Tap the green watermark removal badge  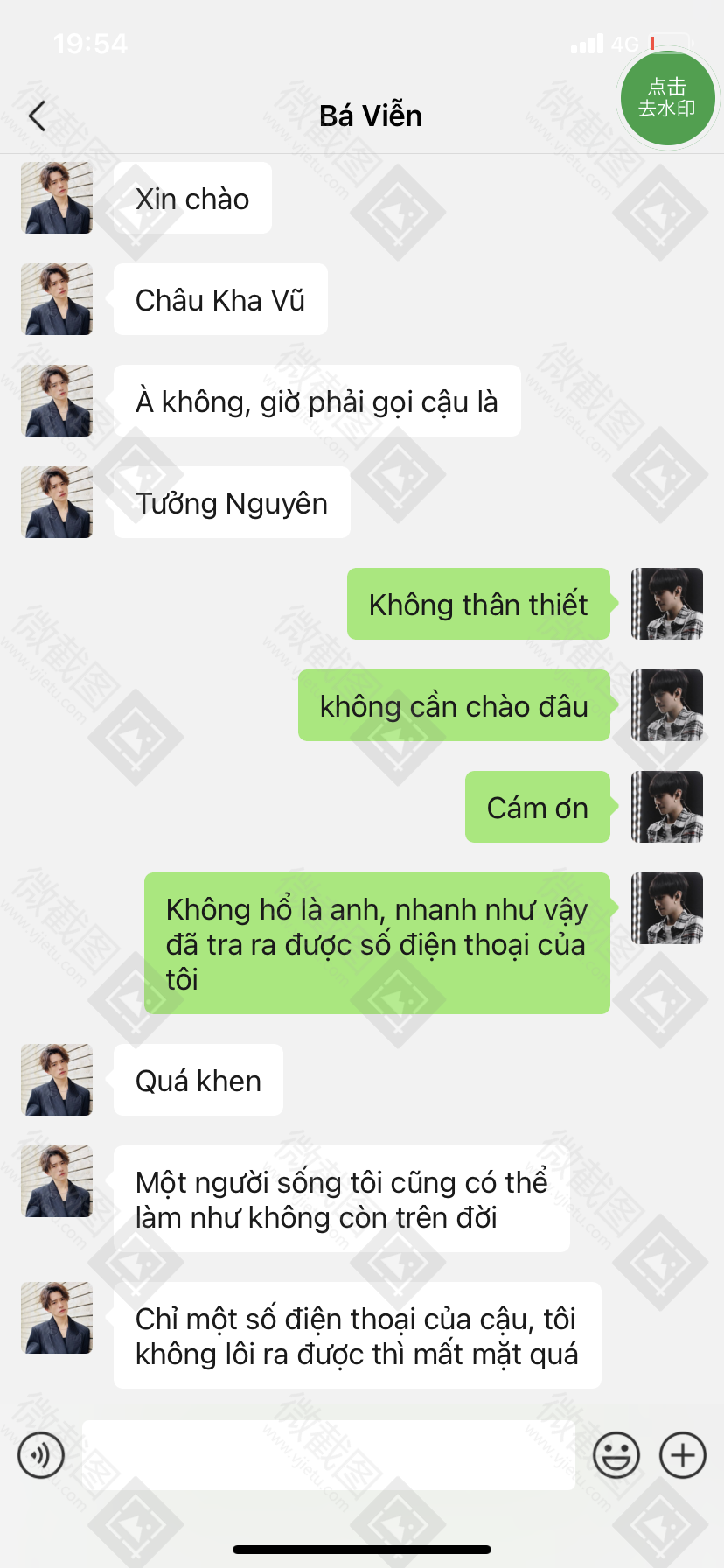667,98
